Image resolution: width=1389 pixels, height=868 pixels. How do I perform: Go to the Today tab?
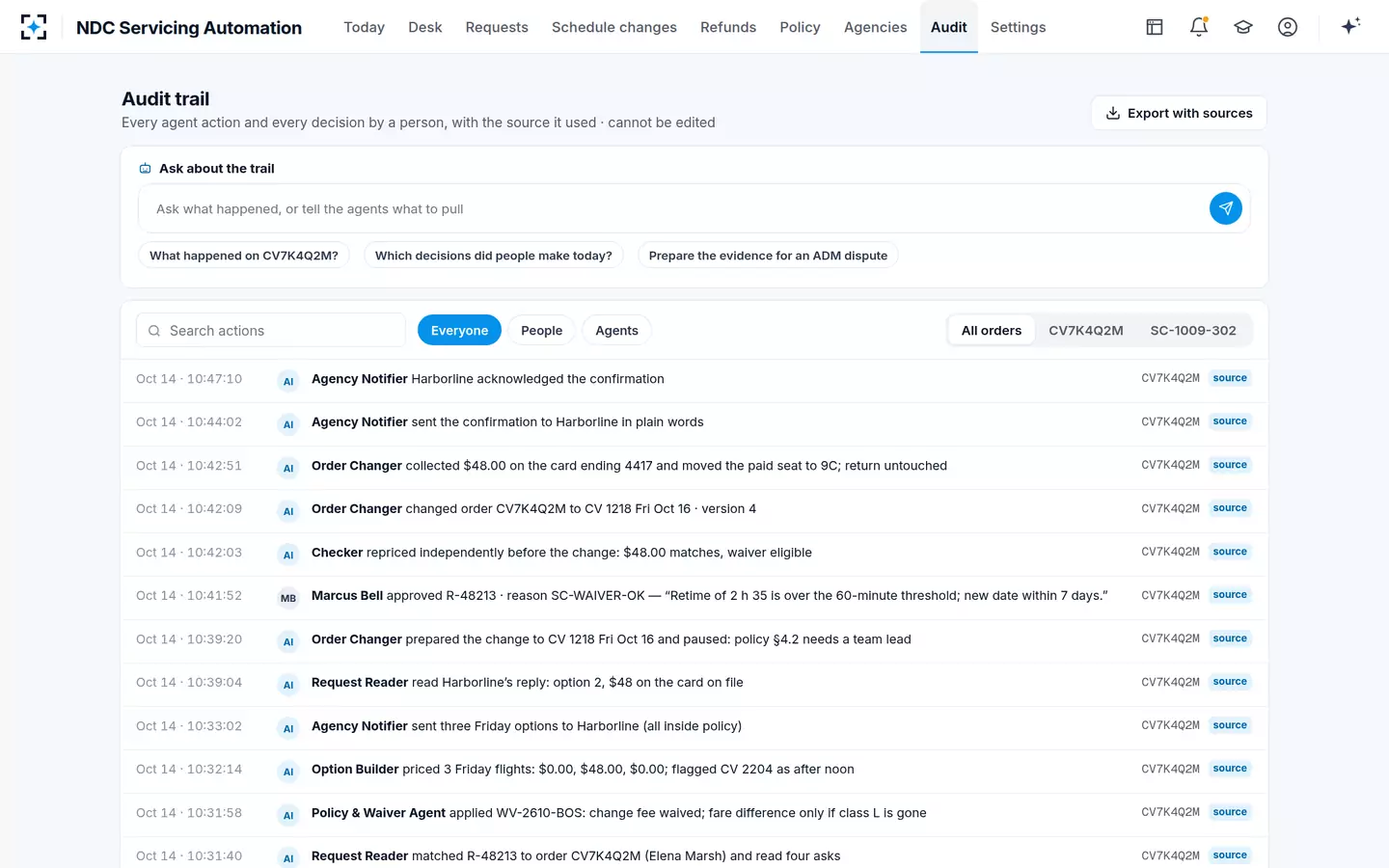click(364, 27)
